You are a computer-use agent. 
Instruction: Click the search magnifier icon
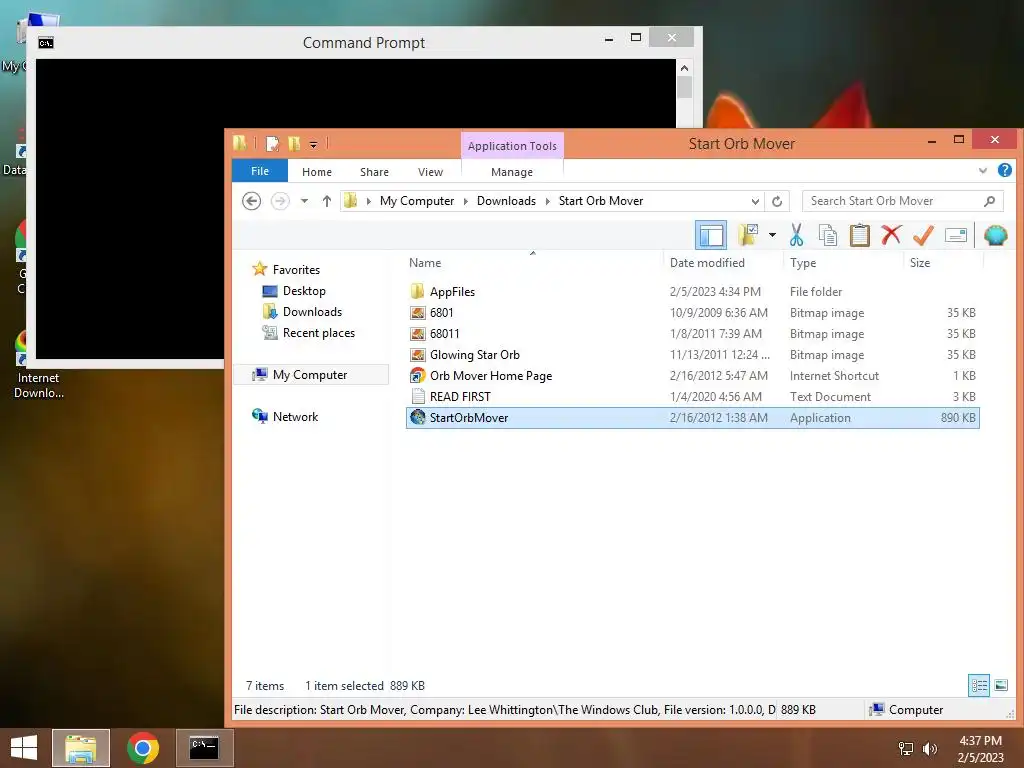point(989,201)
